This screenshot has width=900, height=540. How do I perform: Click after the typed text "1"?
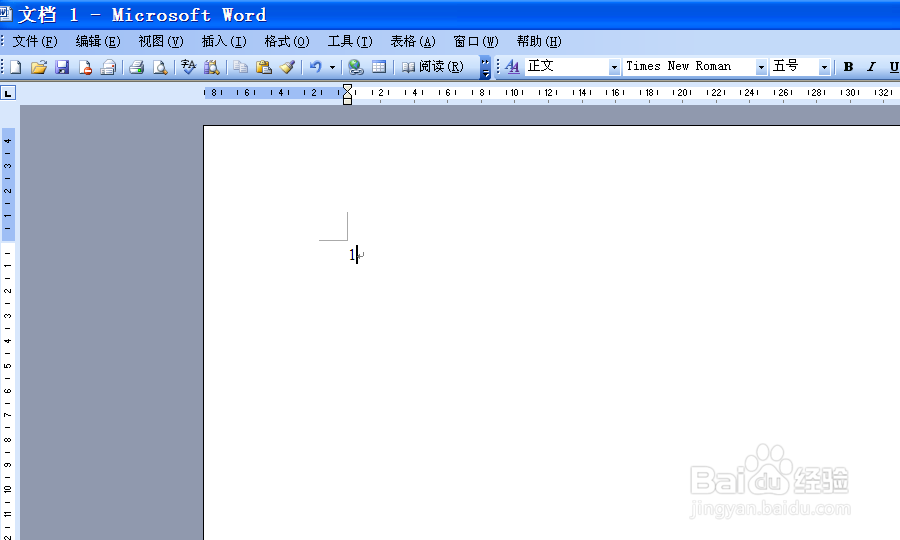point(356,255)
